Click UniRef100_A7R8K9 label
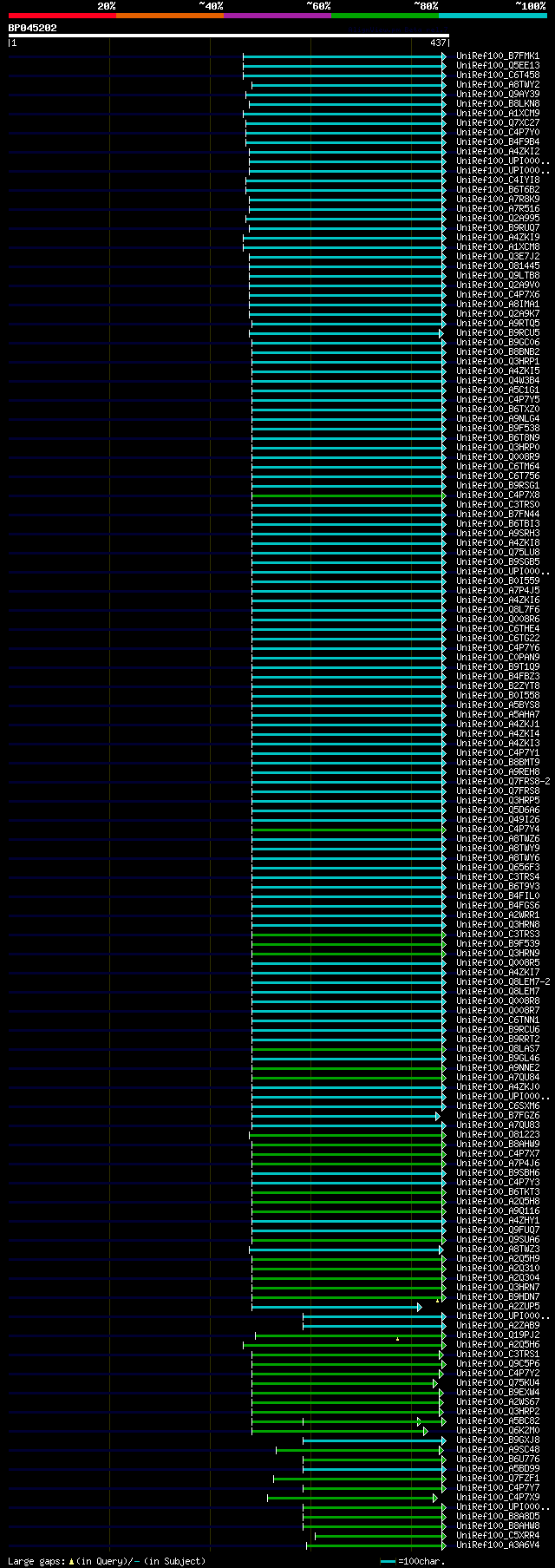Viewport: 555px width, 1568px height. coord(498,199)
